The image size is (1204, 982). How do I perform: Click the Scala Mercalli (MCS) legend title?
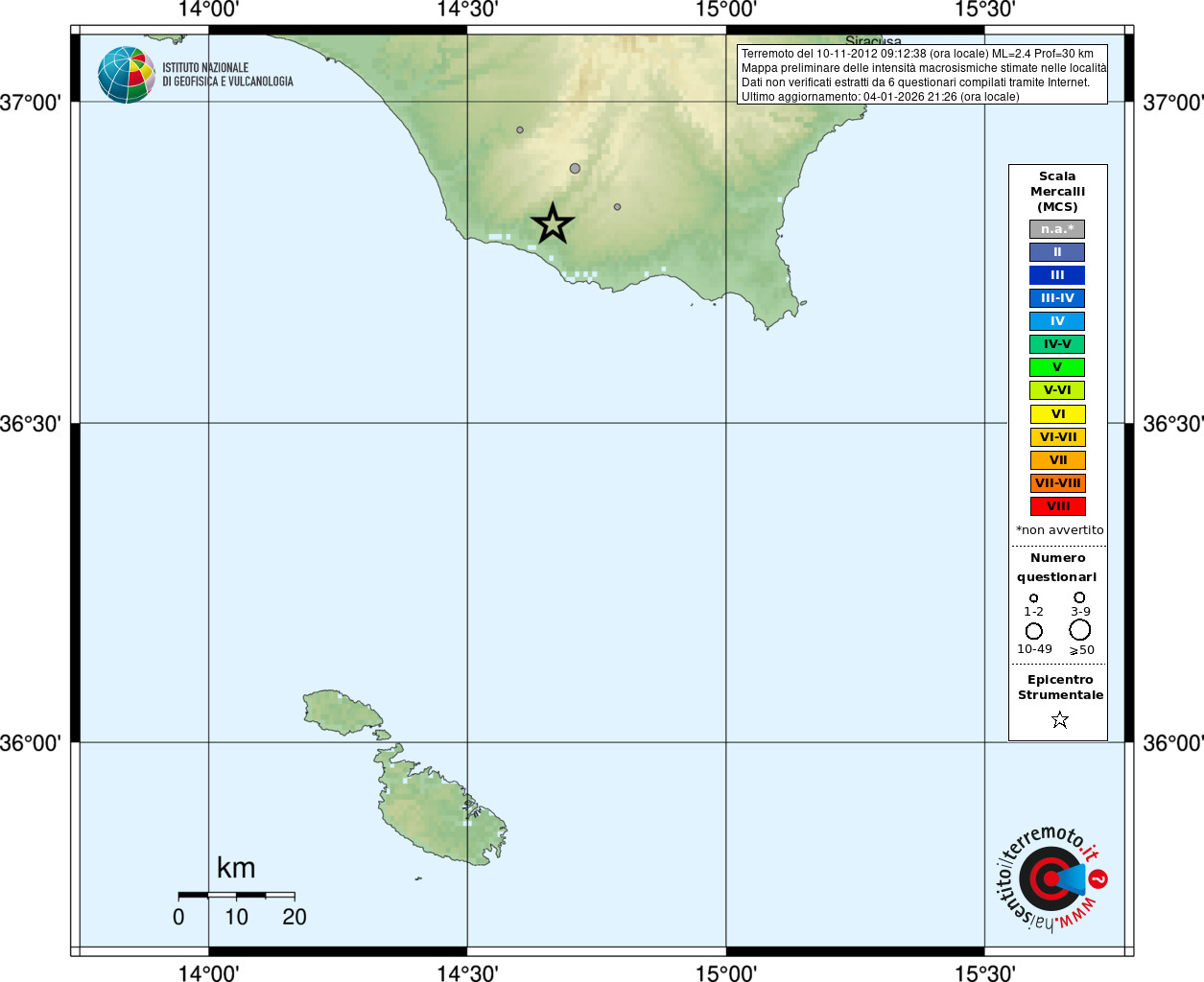tap(1057, 192)
